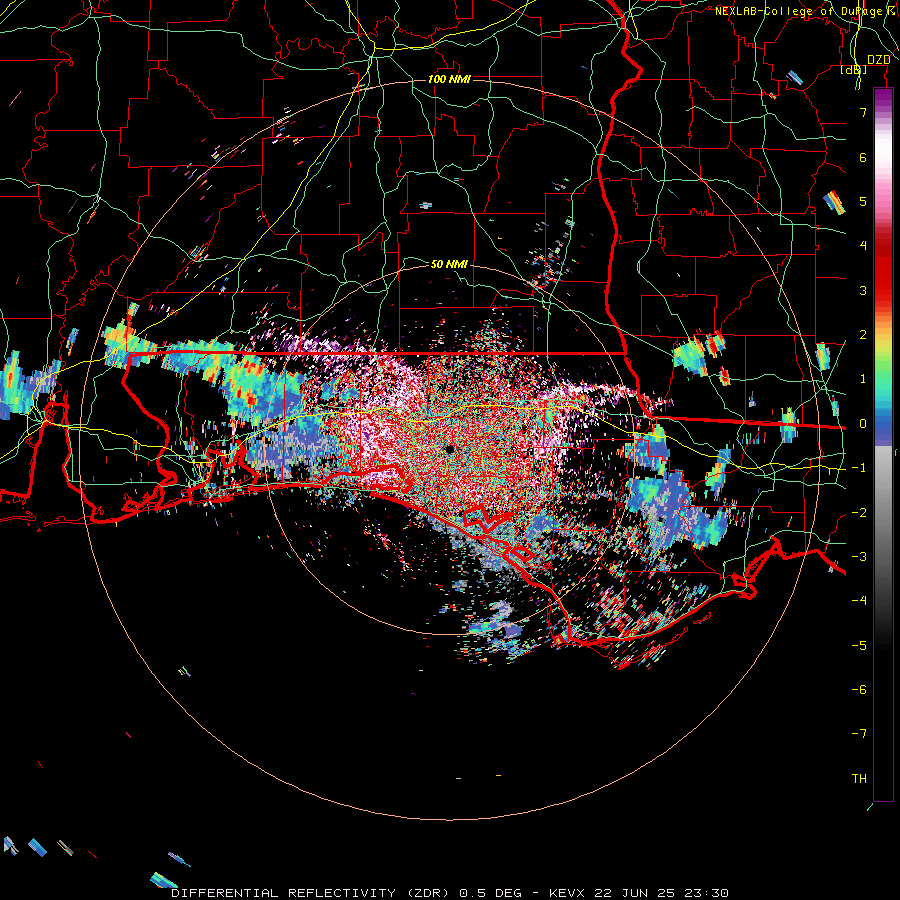Viewport: 900px width, 900px height.
Task: Click the 6 value on color scale
Action: (x=863, y=157)
